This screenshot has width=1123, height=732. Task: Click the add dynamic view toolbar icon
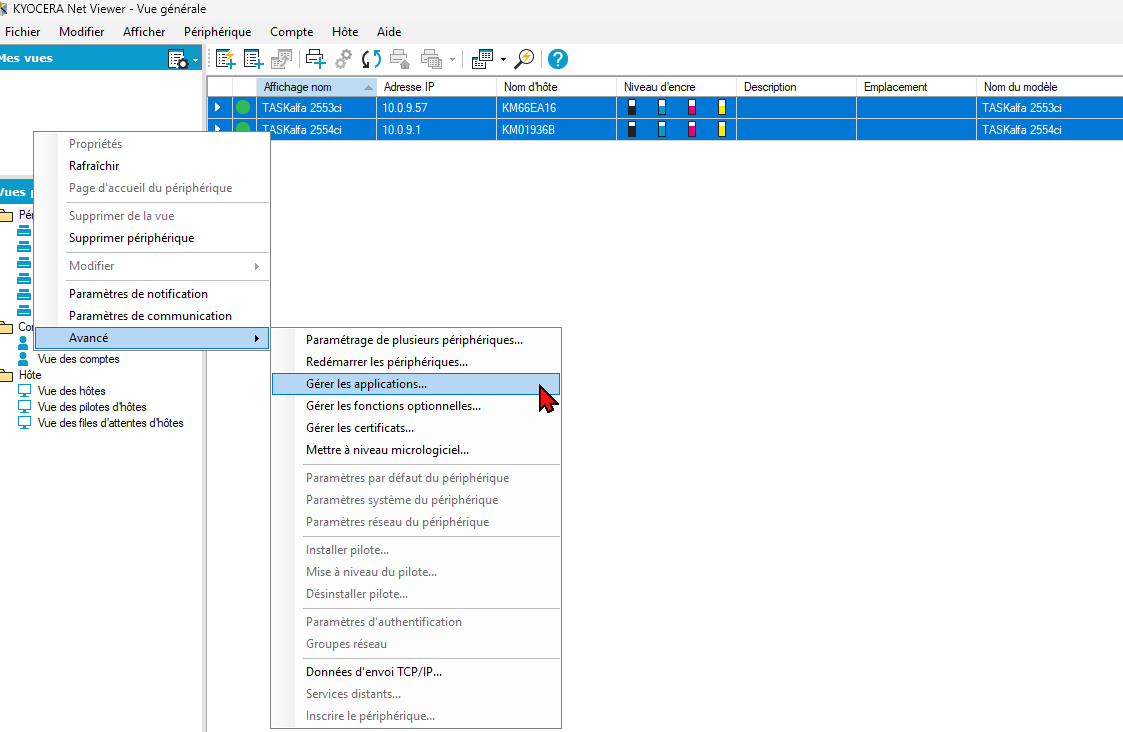[x=226, y=59]
